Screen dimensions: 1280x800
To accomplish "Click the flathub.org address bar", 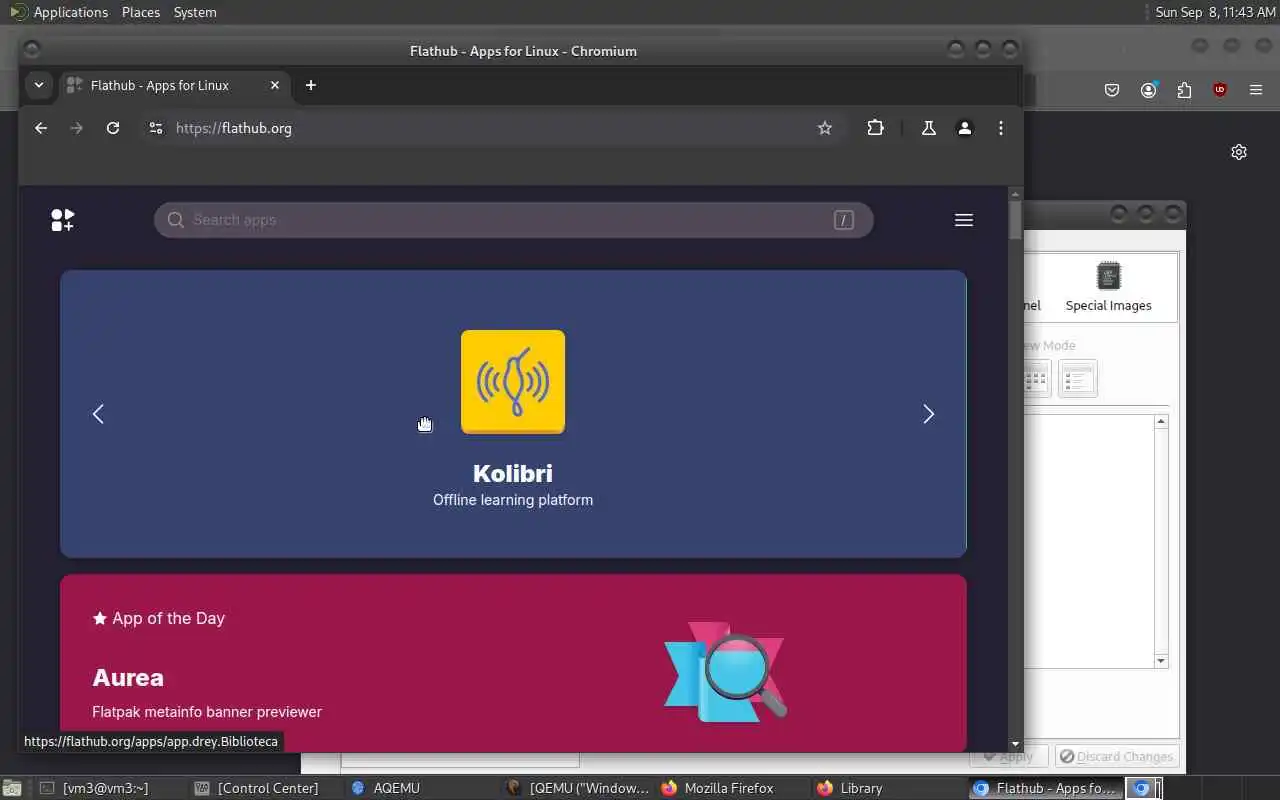I will (x=490, y=128).
